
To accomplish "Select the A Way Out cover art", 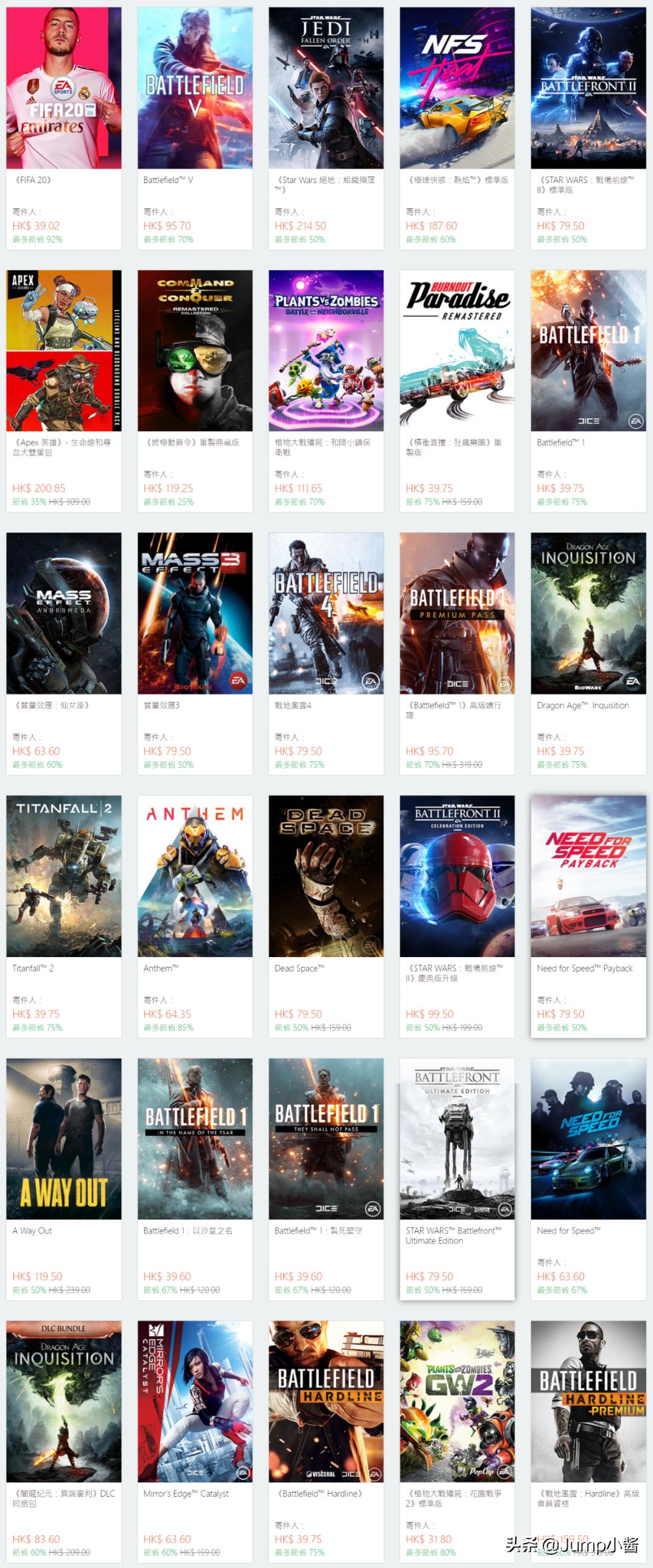I will click(x=64, y=1139).
